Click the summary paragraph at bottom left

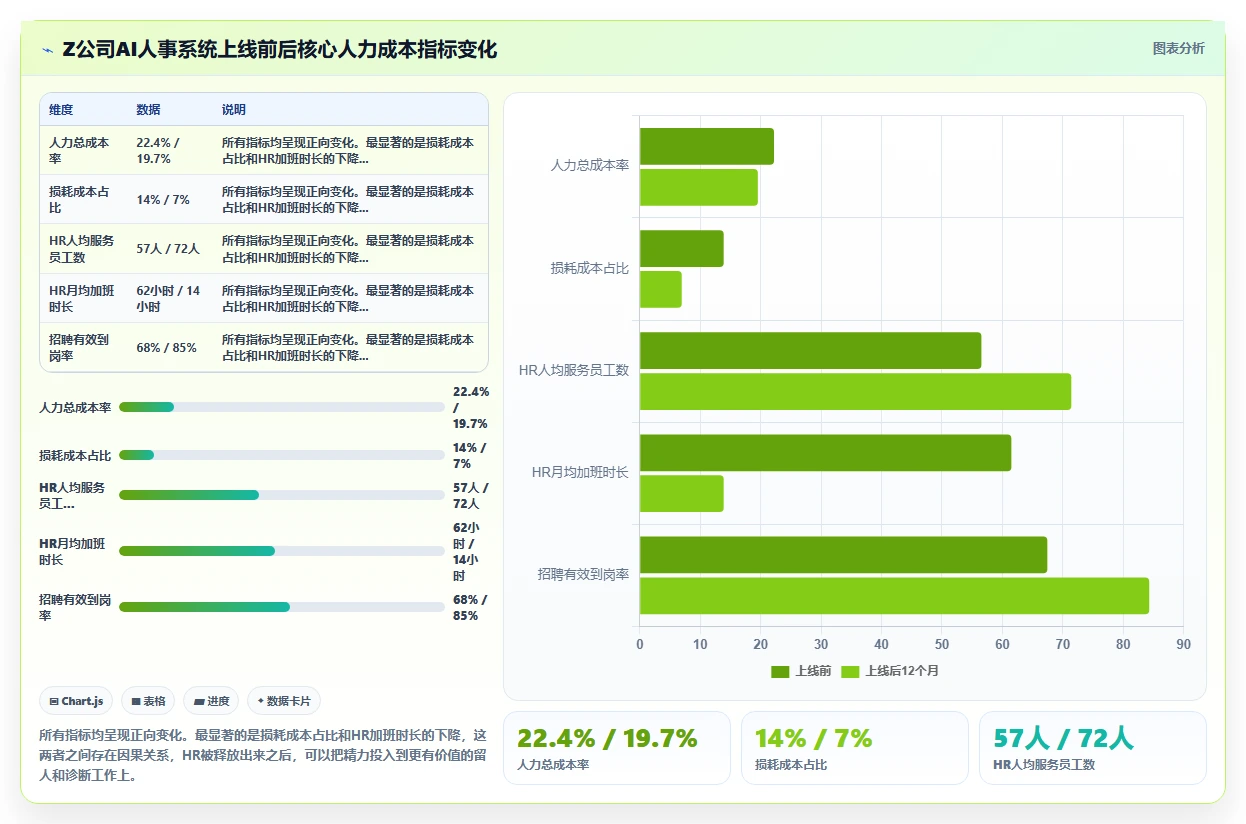click(x=263, y=755)
